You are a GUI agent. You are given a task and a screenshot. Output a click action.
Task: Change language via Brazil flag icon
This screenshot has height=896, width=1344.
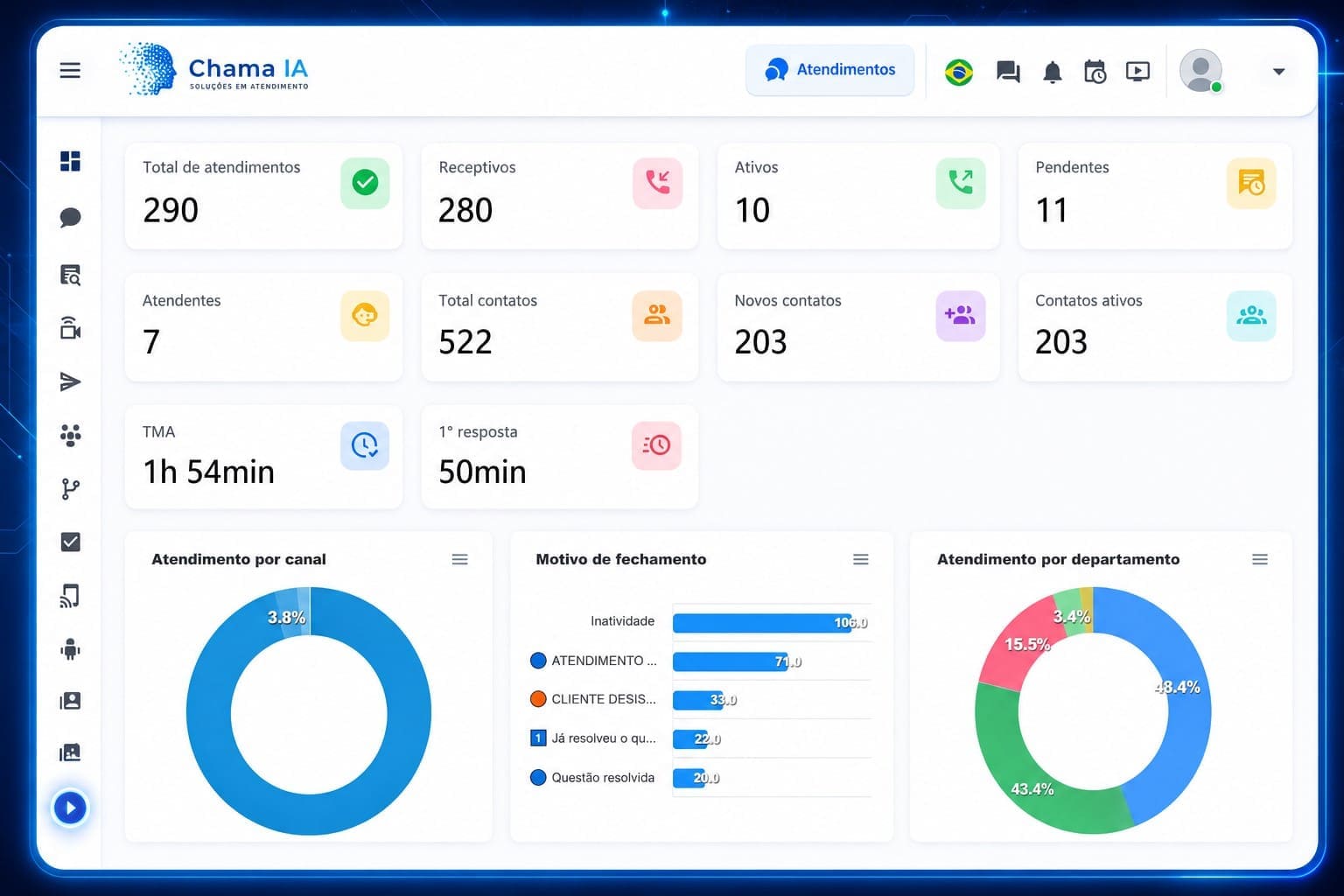click(x=959, y=72)
